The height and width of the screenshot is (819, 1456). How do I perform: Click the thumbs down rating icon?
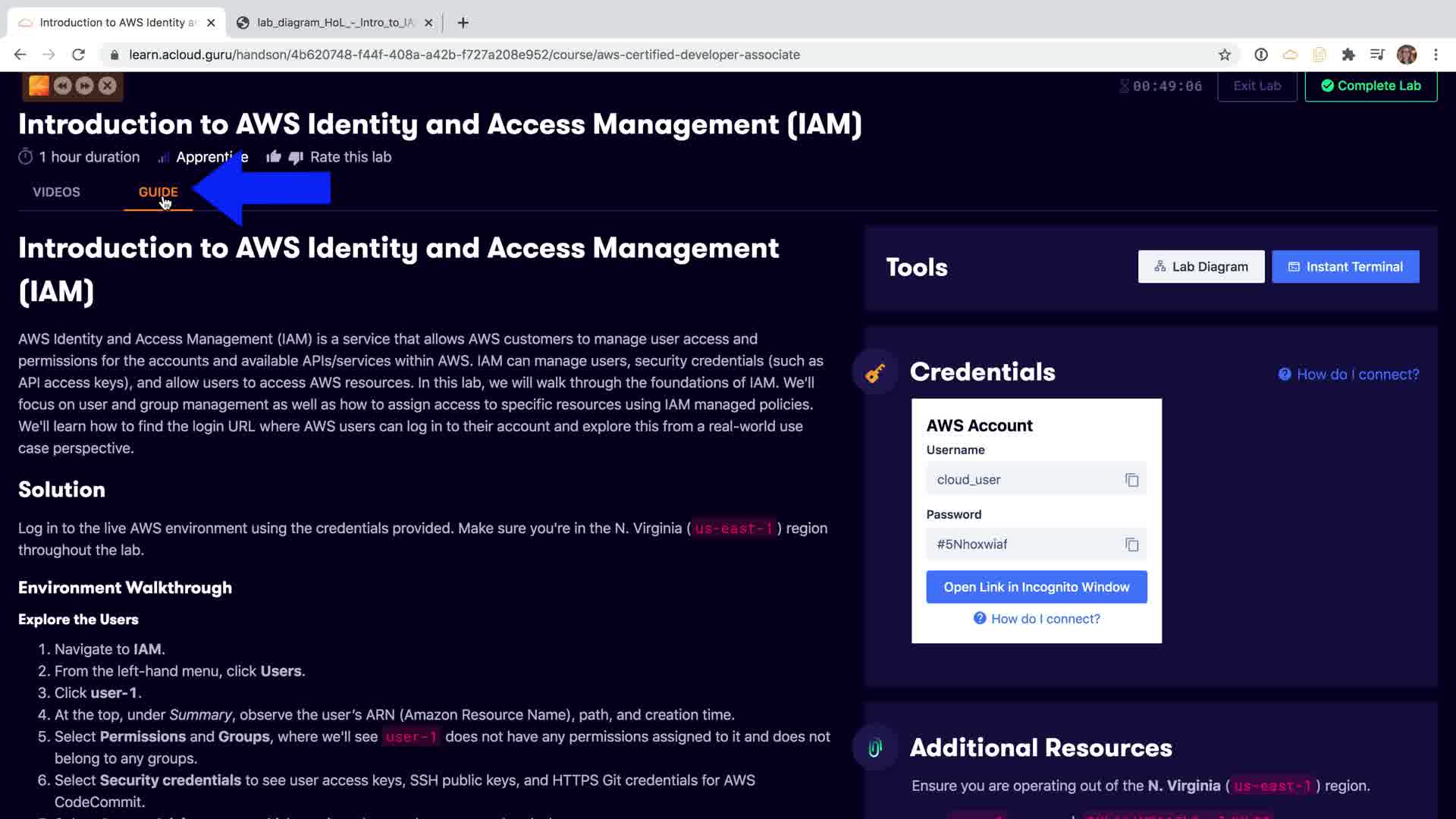296,157
